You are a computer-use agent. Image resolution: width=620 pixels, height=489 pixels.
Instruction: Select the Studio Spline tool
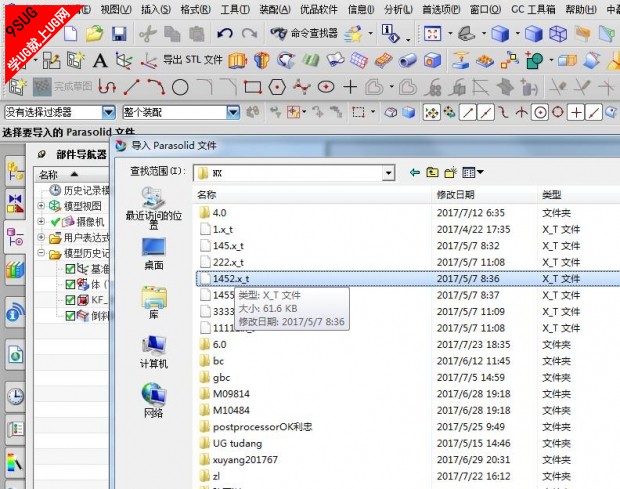tap(301, 87)
